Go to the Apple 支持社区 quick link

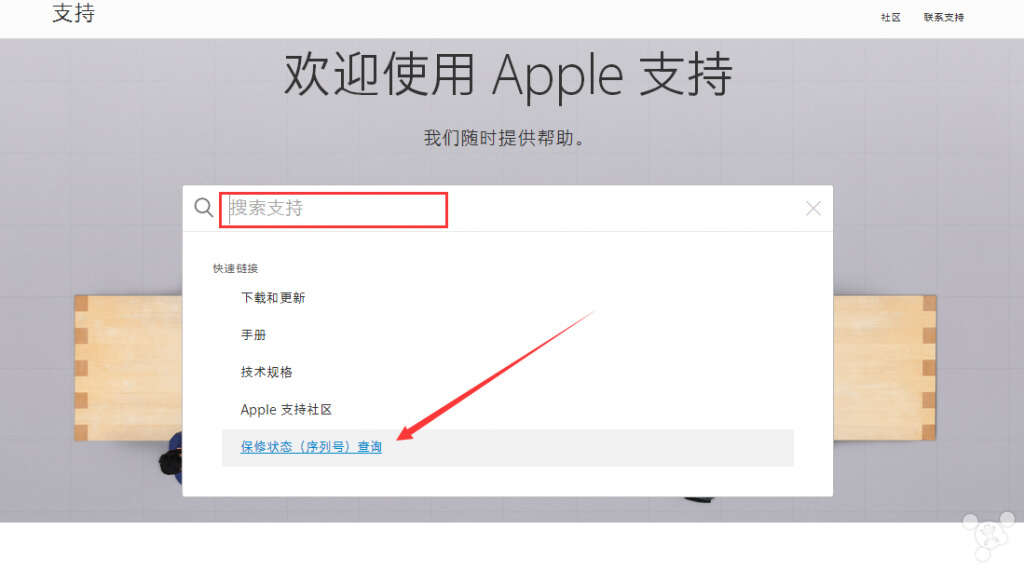click(286, 410)
